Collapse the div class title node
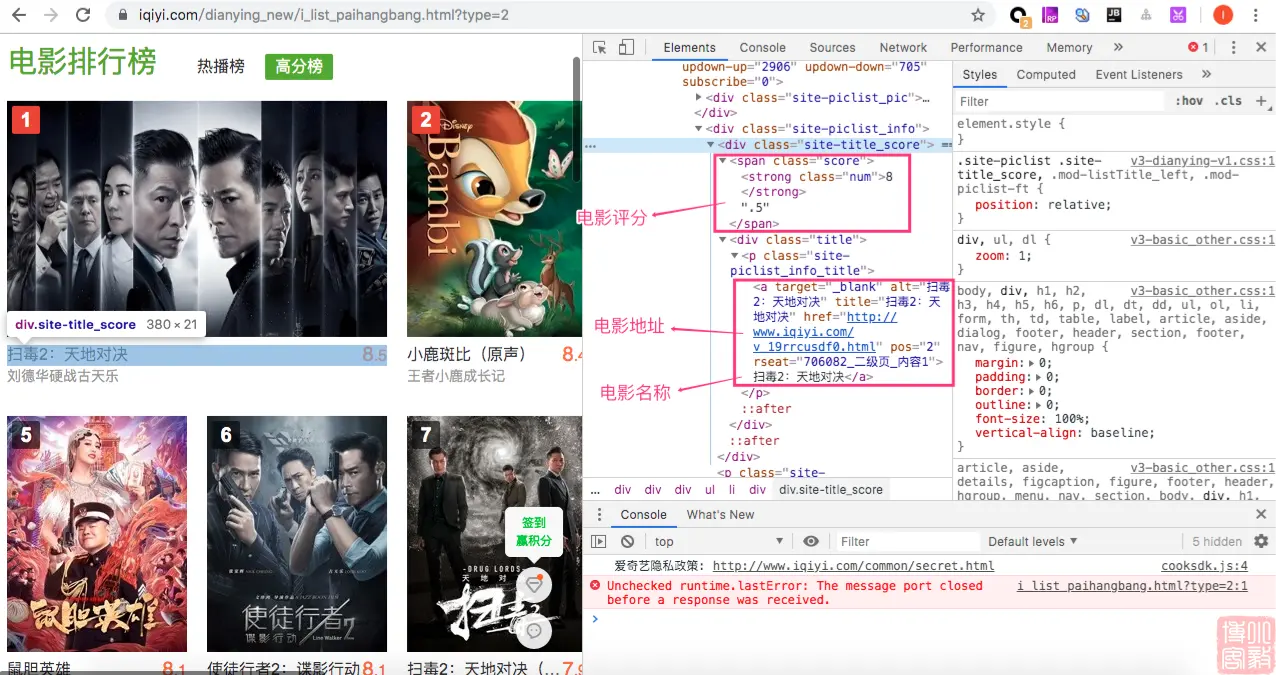 pos(723,240)
